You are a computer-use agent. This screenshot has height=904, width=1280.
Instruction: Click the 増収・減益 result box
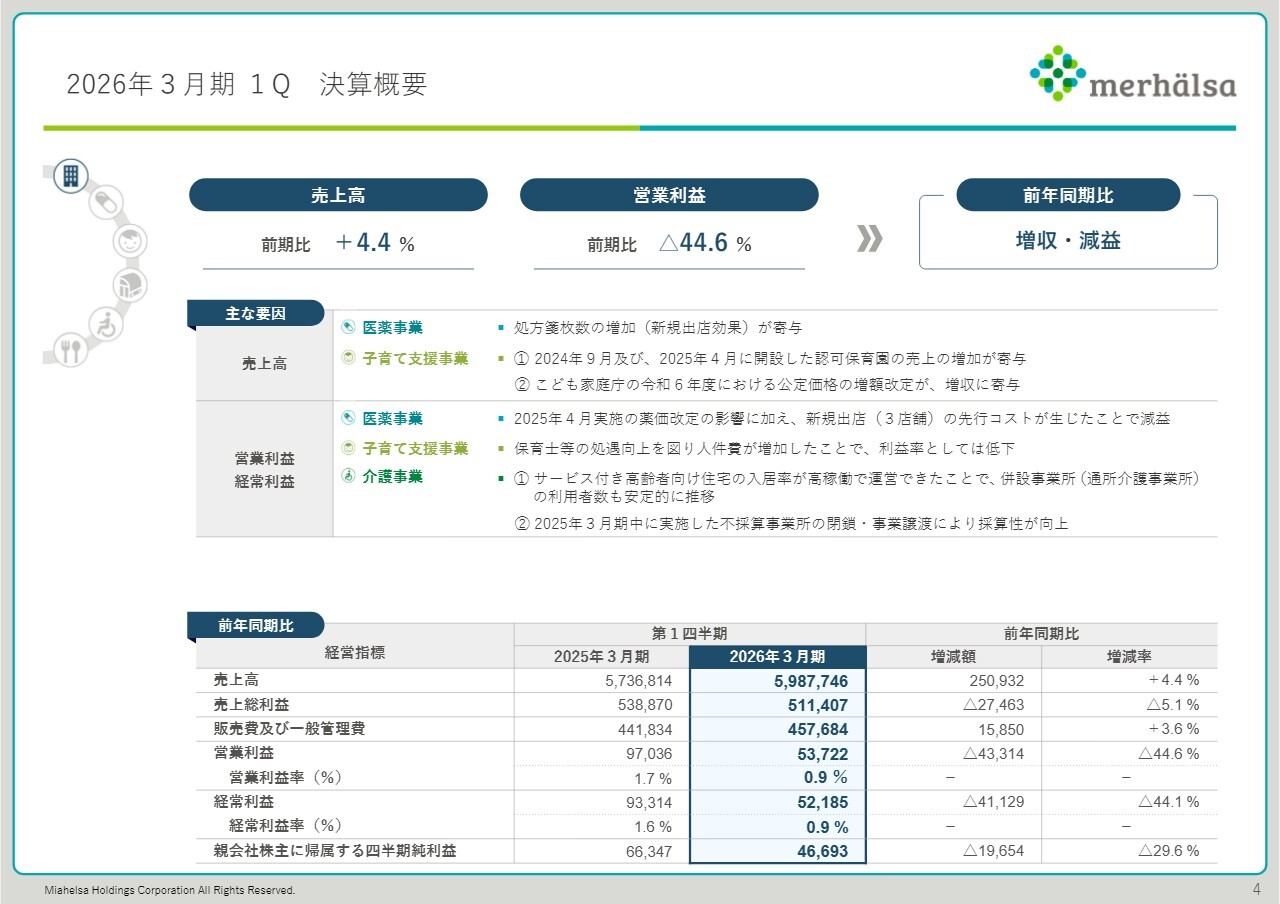[x=1068, y=242]
